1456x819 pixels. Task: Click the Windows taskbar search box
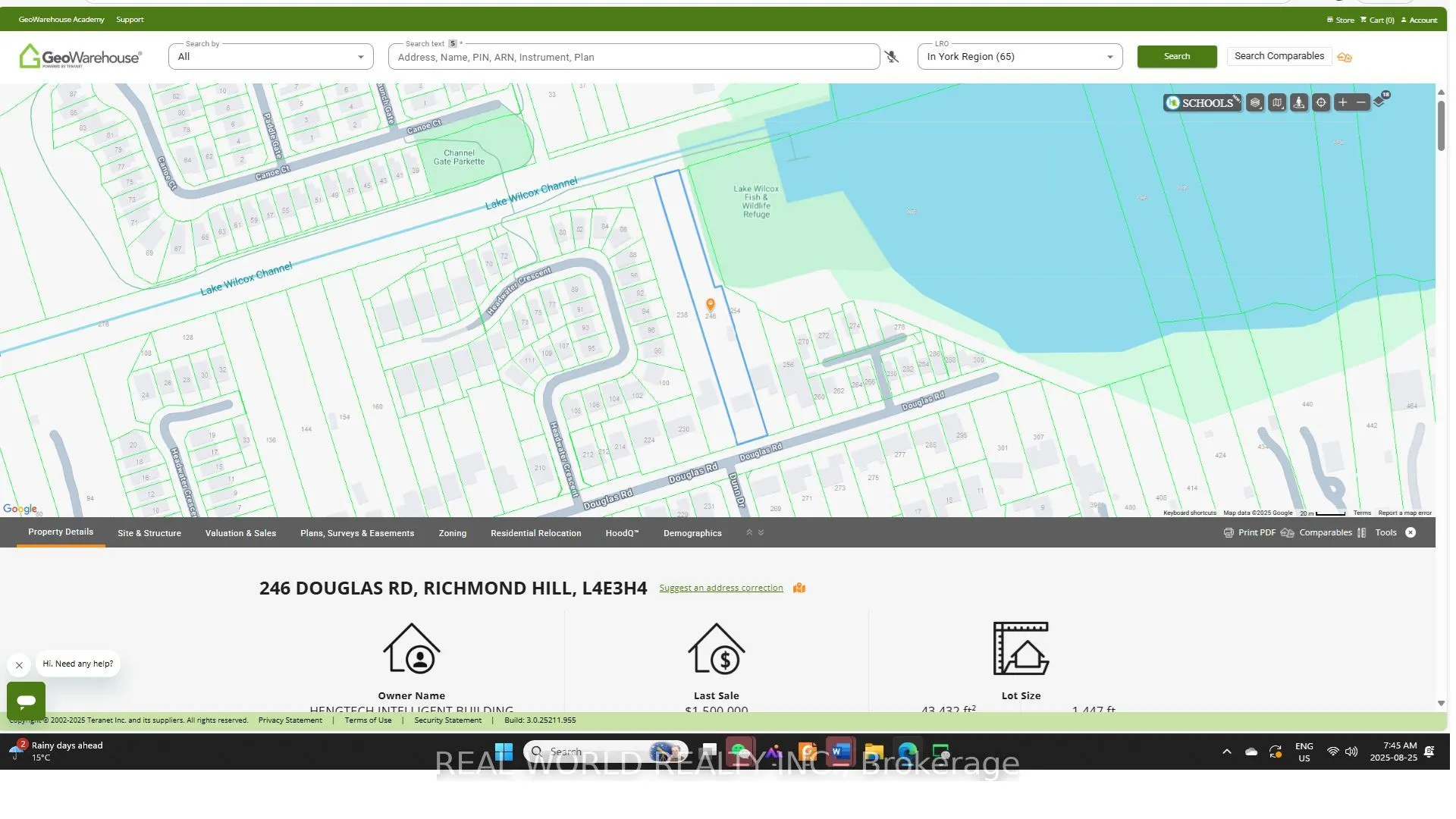605,752
